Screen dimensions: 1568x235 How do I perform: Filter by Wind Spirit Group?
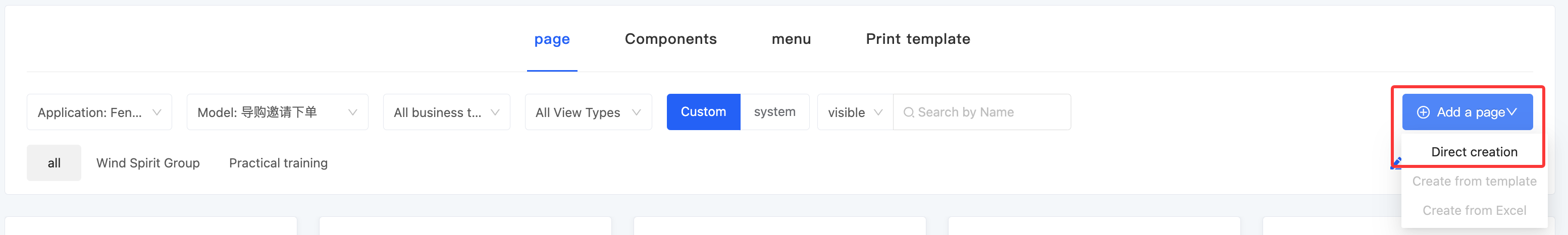coord(148,163)
